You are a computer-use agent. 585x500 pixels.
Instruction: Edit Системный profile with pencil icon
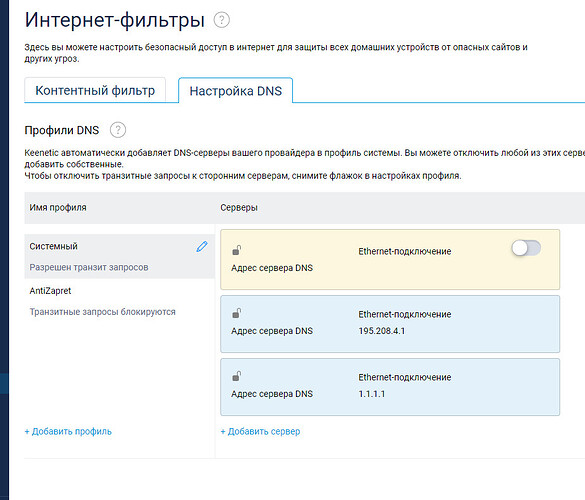[202, 247]
